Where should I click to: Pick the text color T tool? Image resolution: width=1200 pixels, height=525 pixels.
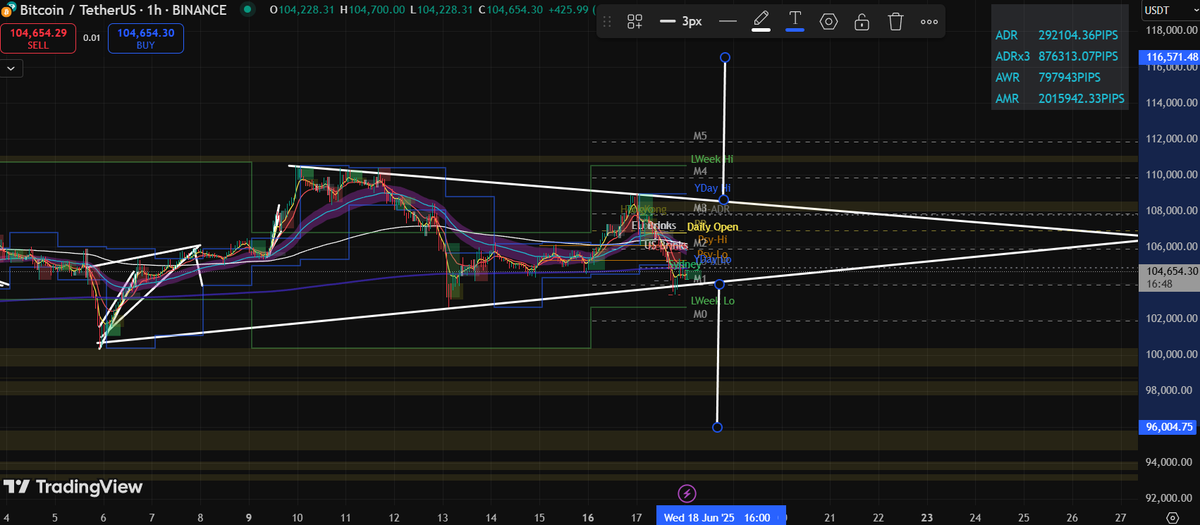tap(795, 21)
